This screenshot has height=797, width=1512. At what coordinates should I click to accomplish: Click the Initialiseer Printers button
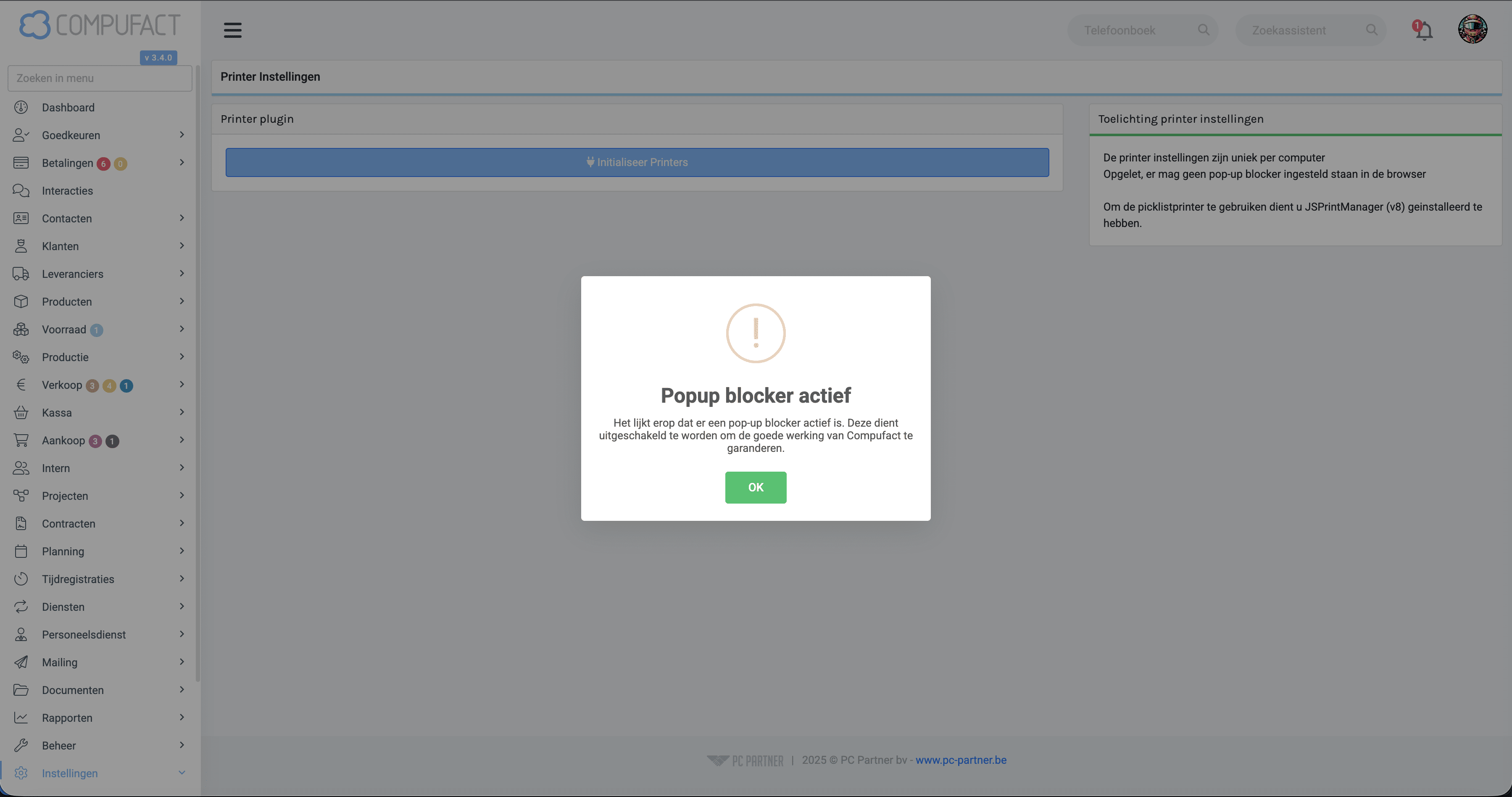[637, 162]
